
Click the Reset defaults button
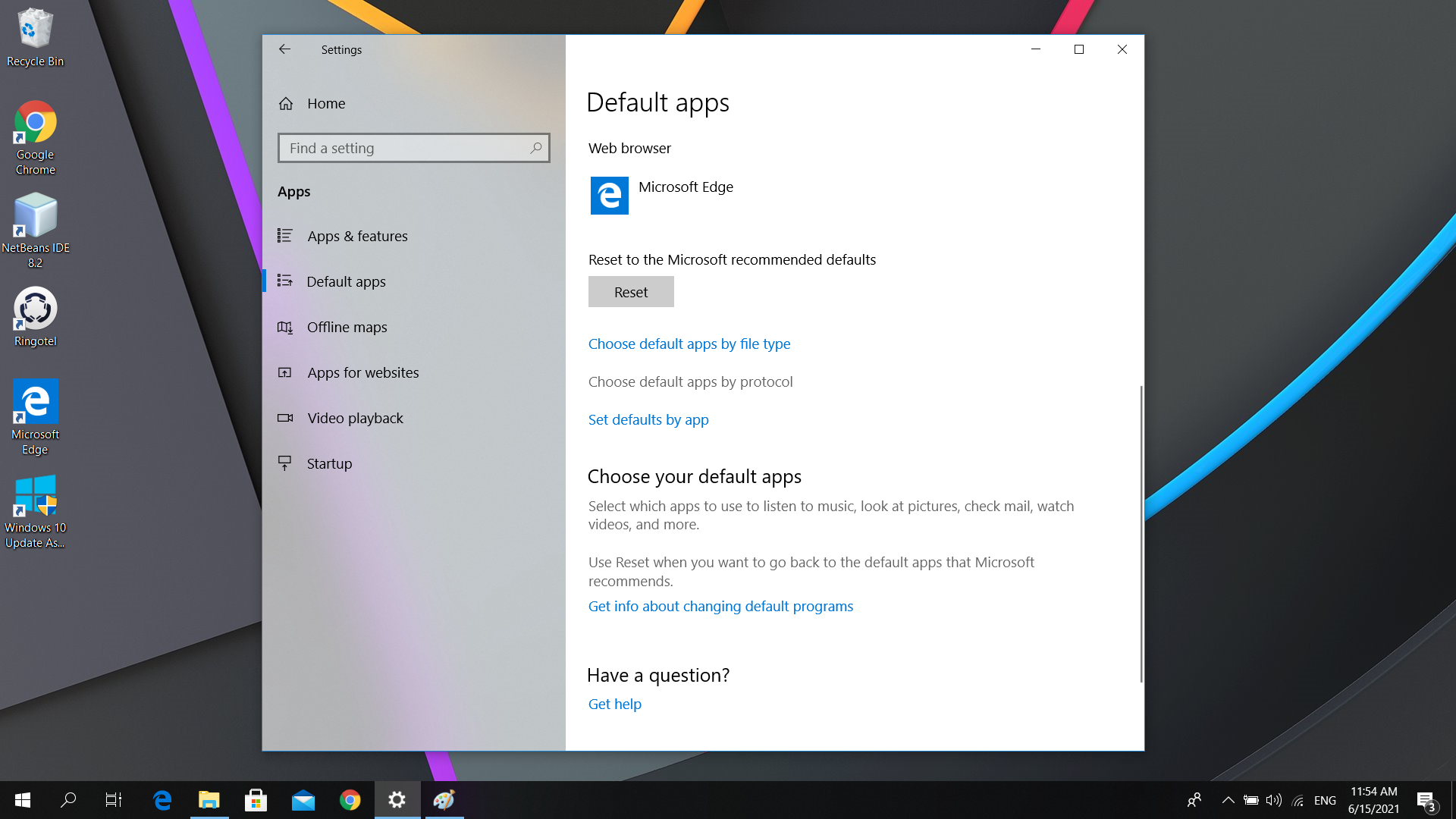click(631, 292)
